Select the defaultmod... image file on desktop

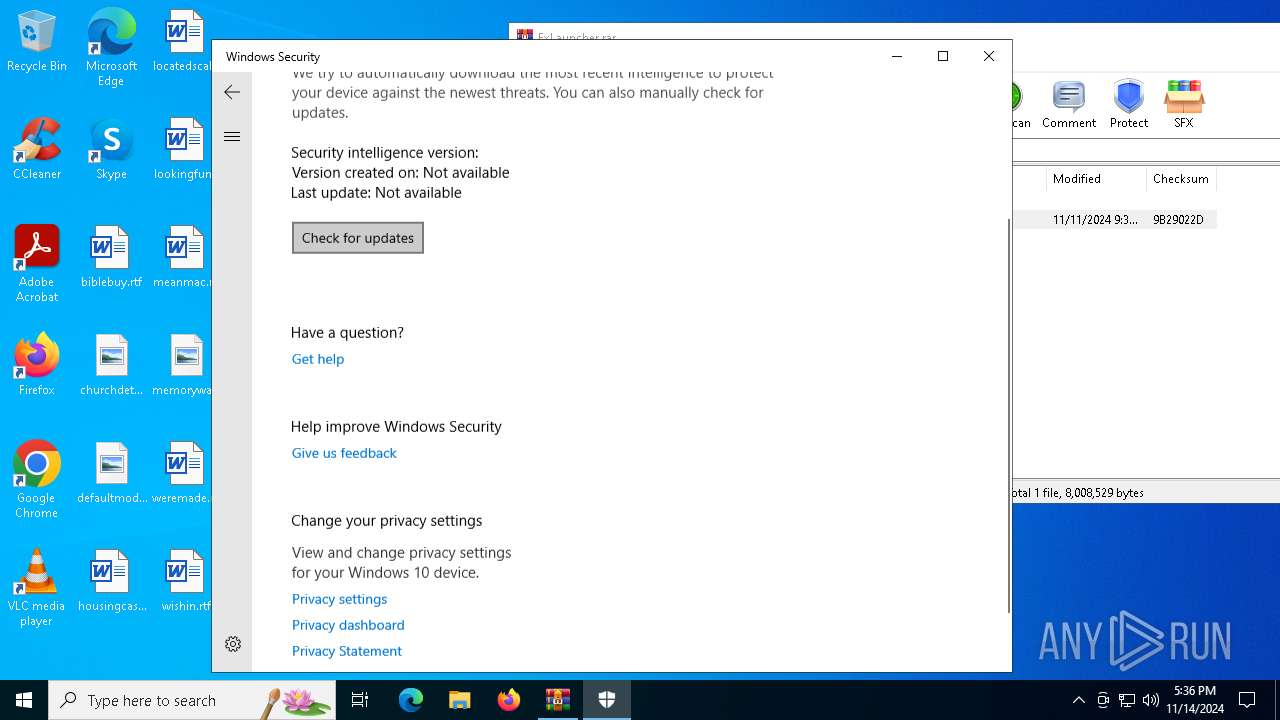click(111, 473)
